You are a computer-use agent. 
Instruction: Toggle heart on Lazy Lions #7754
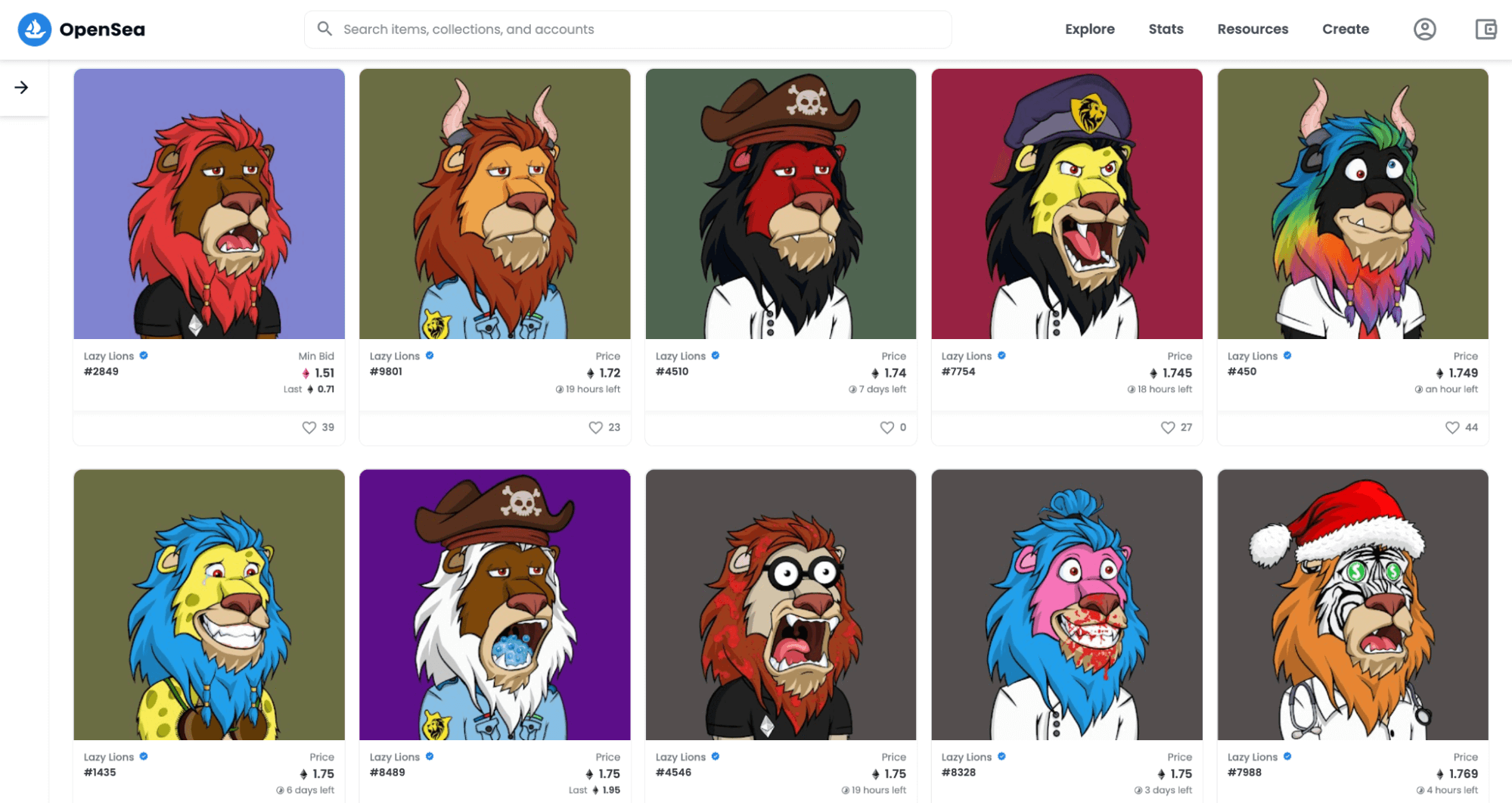tap(1167, 428)
